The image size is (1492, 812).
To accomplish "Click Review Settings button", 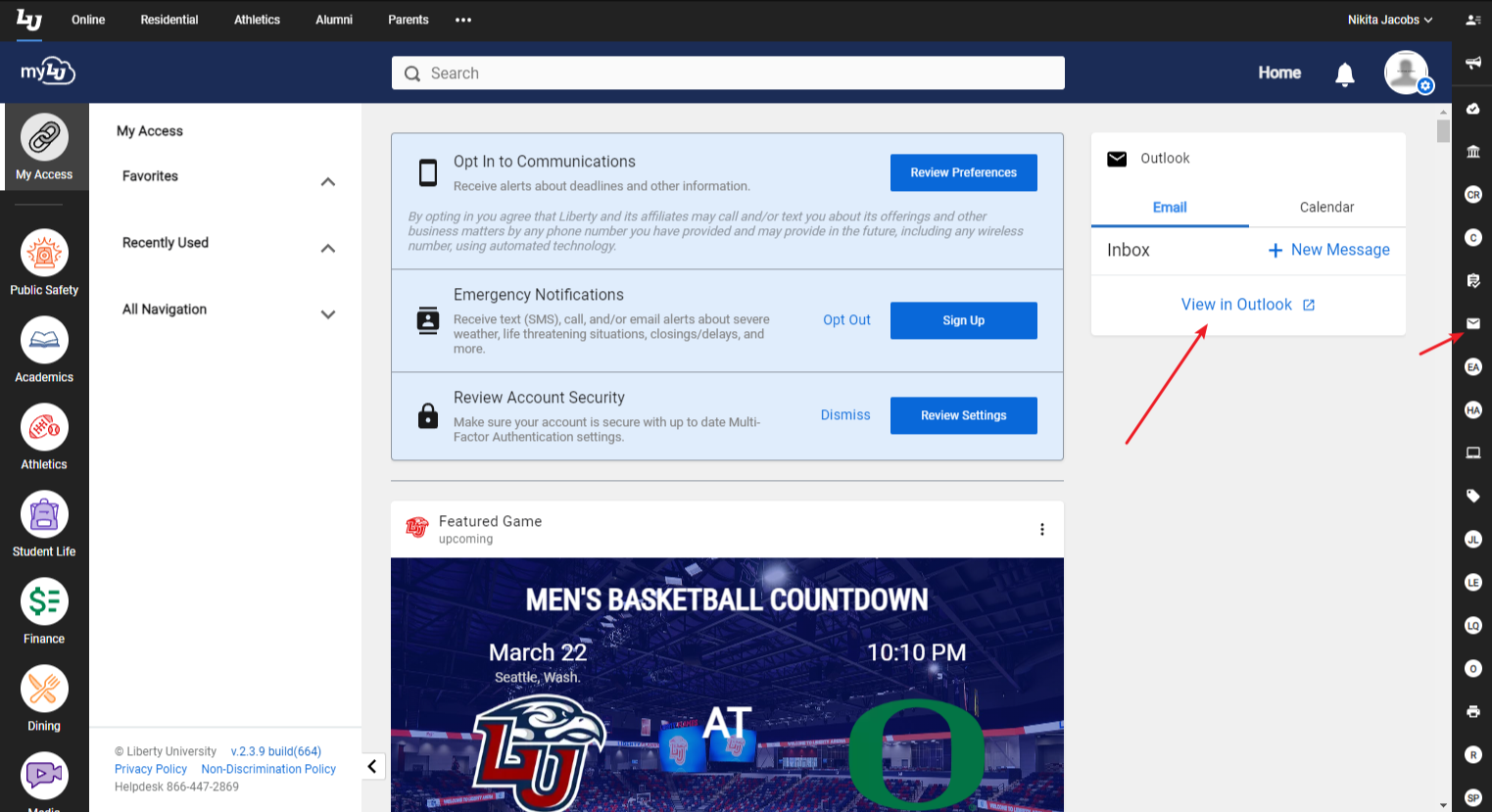I will tap(963, 415).
